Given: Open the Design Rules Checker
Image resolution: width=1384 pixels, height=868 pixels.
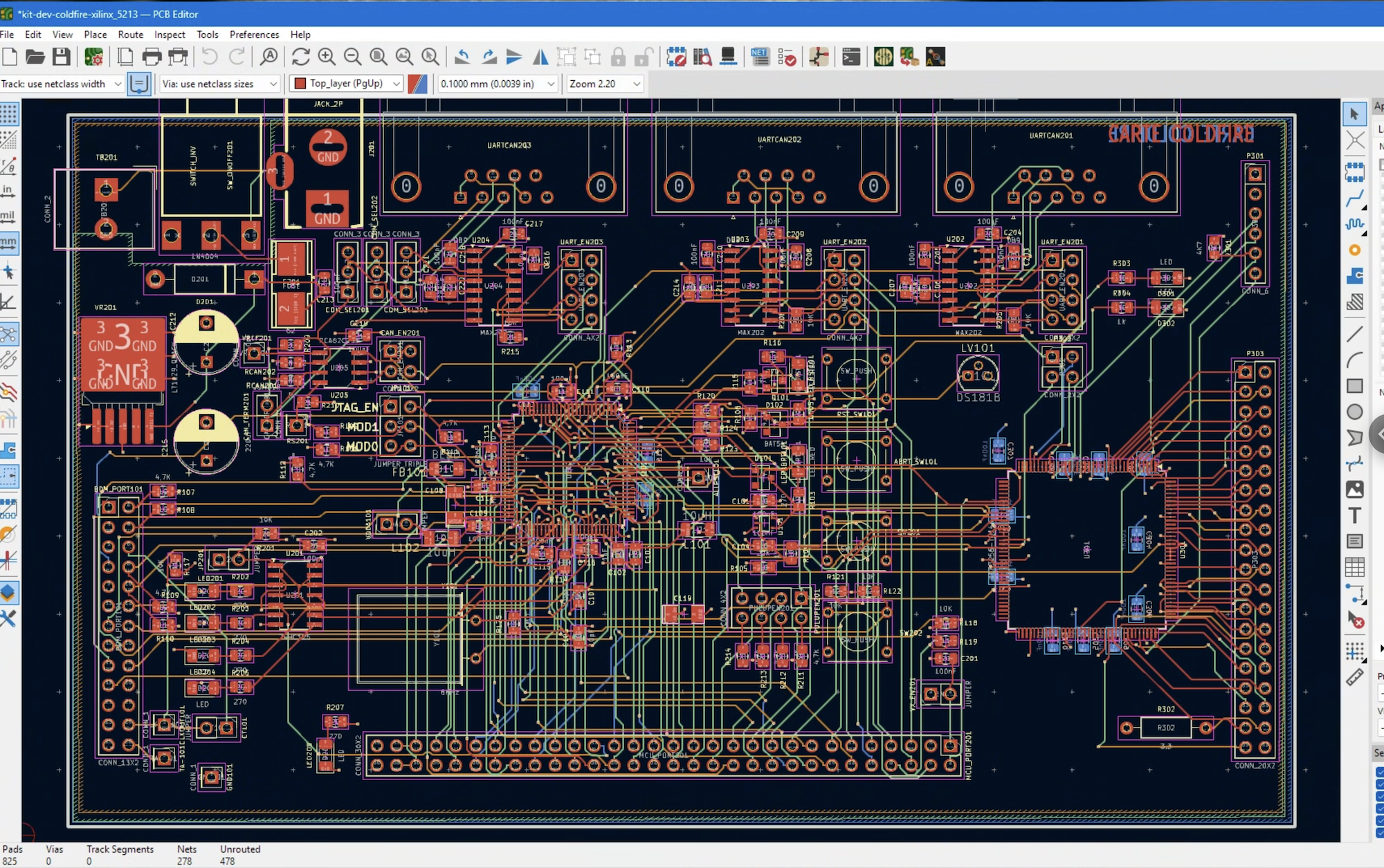Looking at the screenshot, I should click(x=787, y=57).
